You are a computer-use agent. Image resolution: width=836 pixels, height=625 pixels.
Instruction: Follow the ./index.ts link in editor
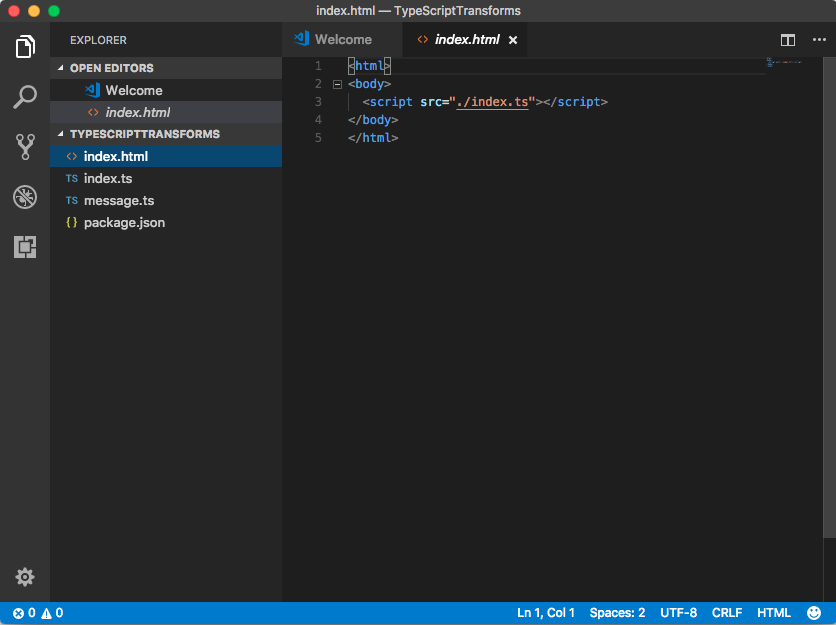coord(492,102)
